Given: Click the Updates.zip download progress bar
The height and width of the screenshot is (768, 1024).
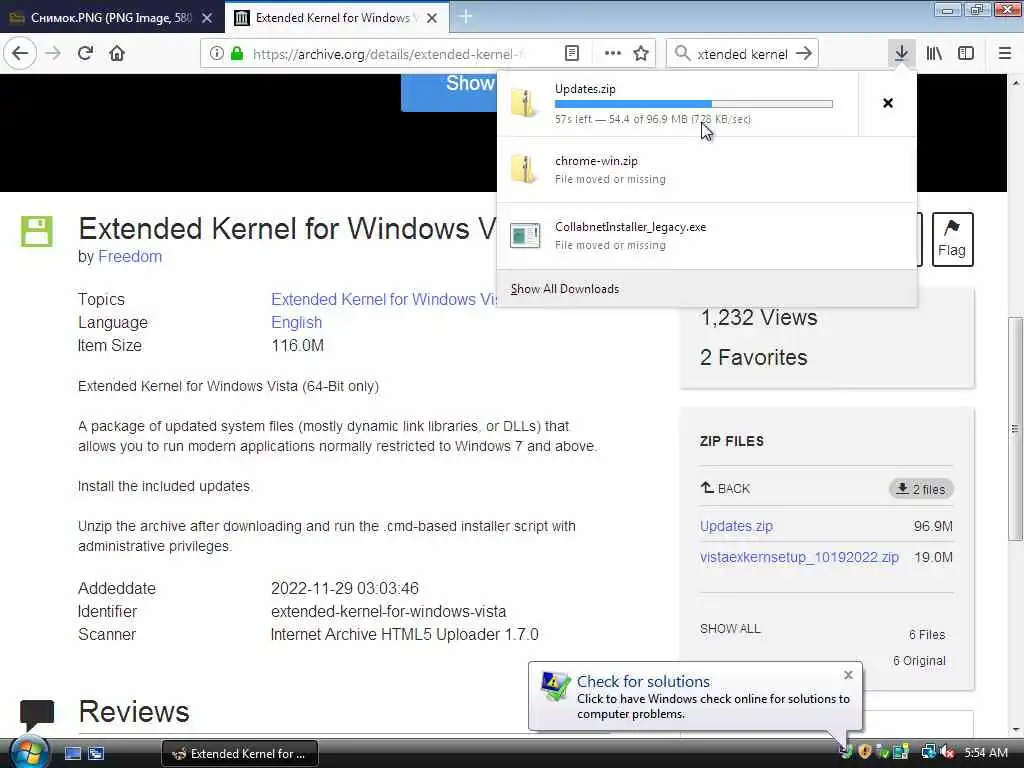Looking at the screenshot, I should [694, 104].
